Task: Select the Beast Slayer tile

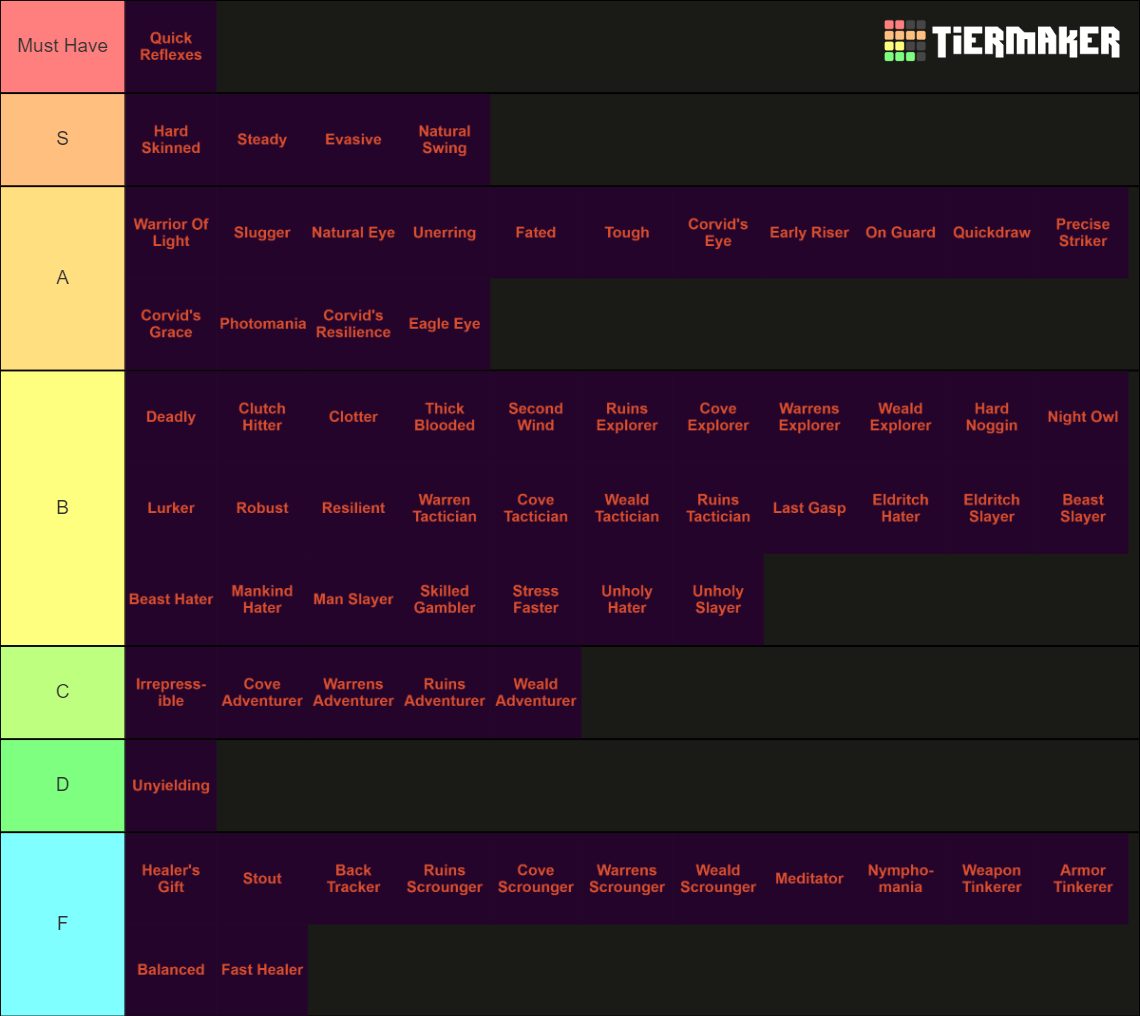Action: coord(1082,508)
